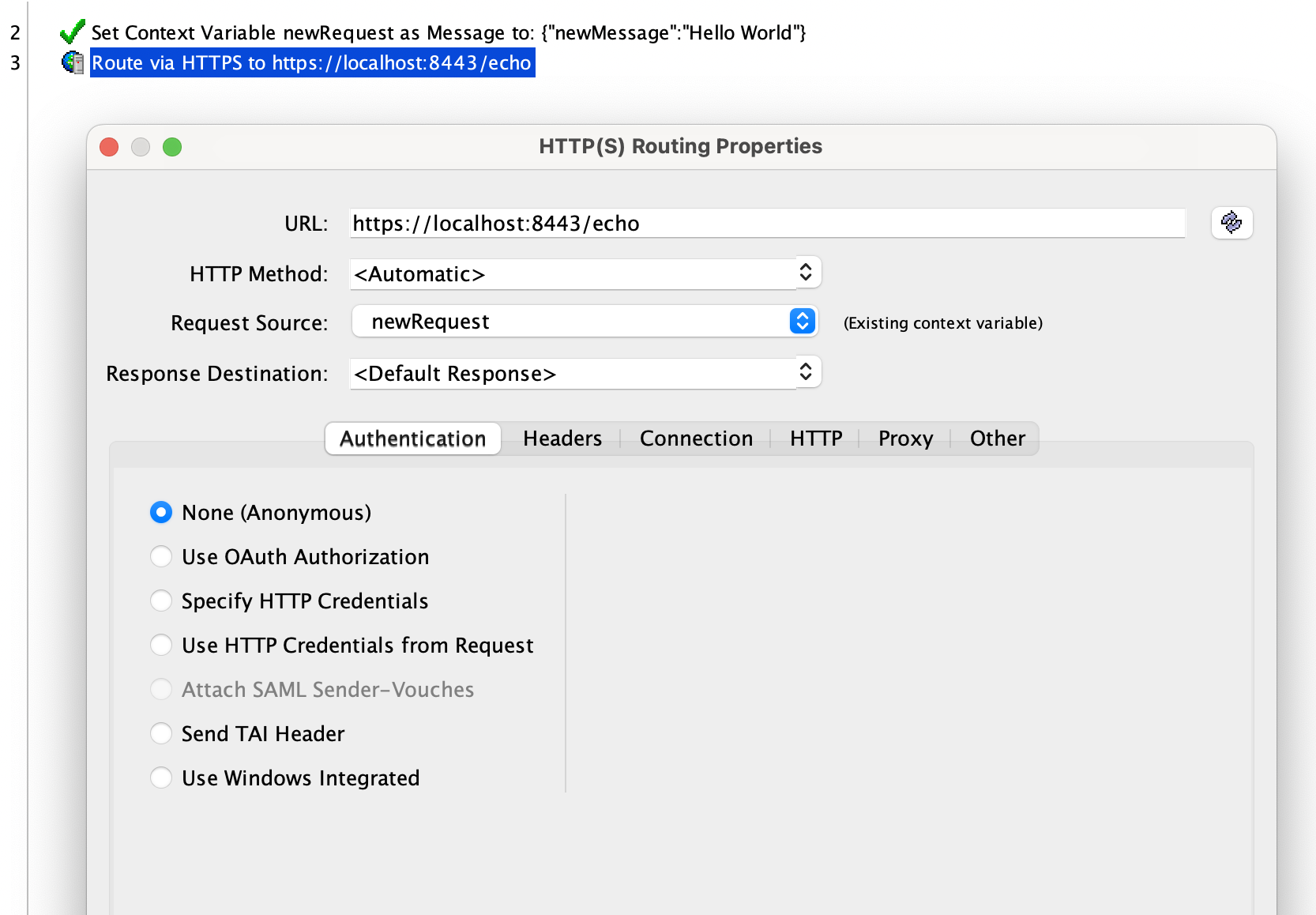Open the HTTP tab
This screenshot has height=915, width=1316.
pos(815,439)
